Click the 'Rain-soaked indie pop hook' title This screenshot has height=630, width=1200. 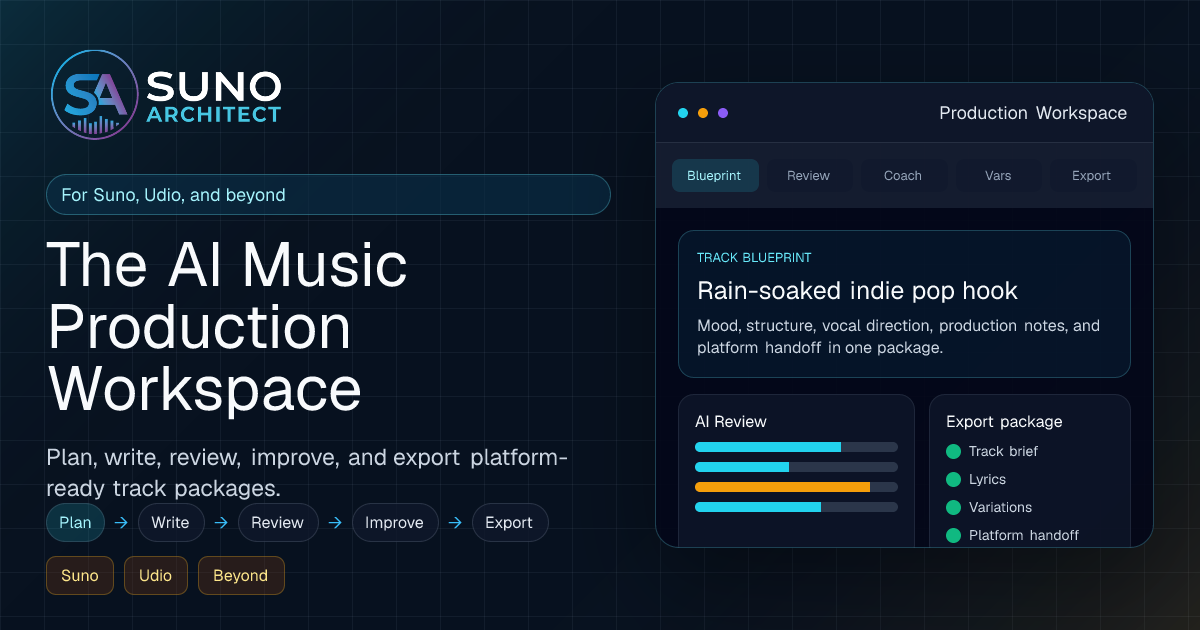857,291
